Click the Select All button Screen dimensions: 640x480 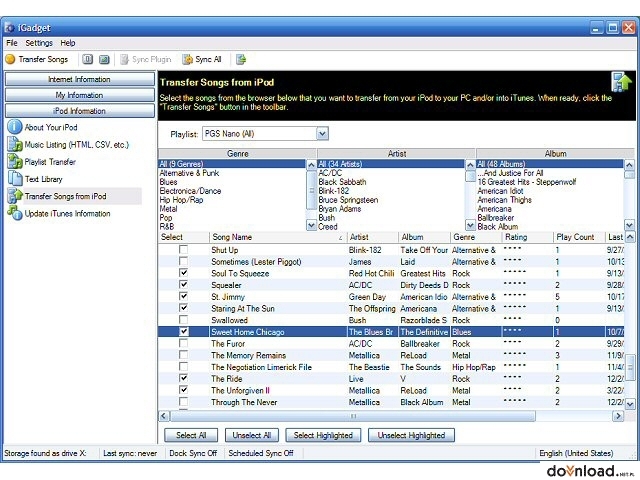[191, 435]
